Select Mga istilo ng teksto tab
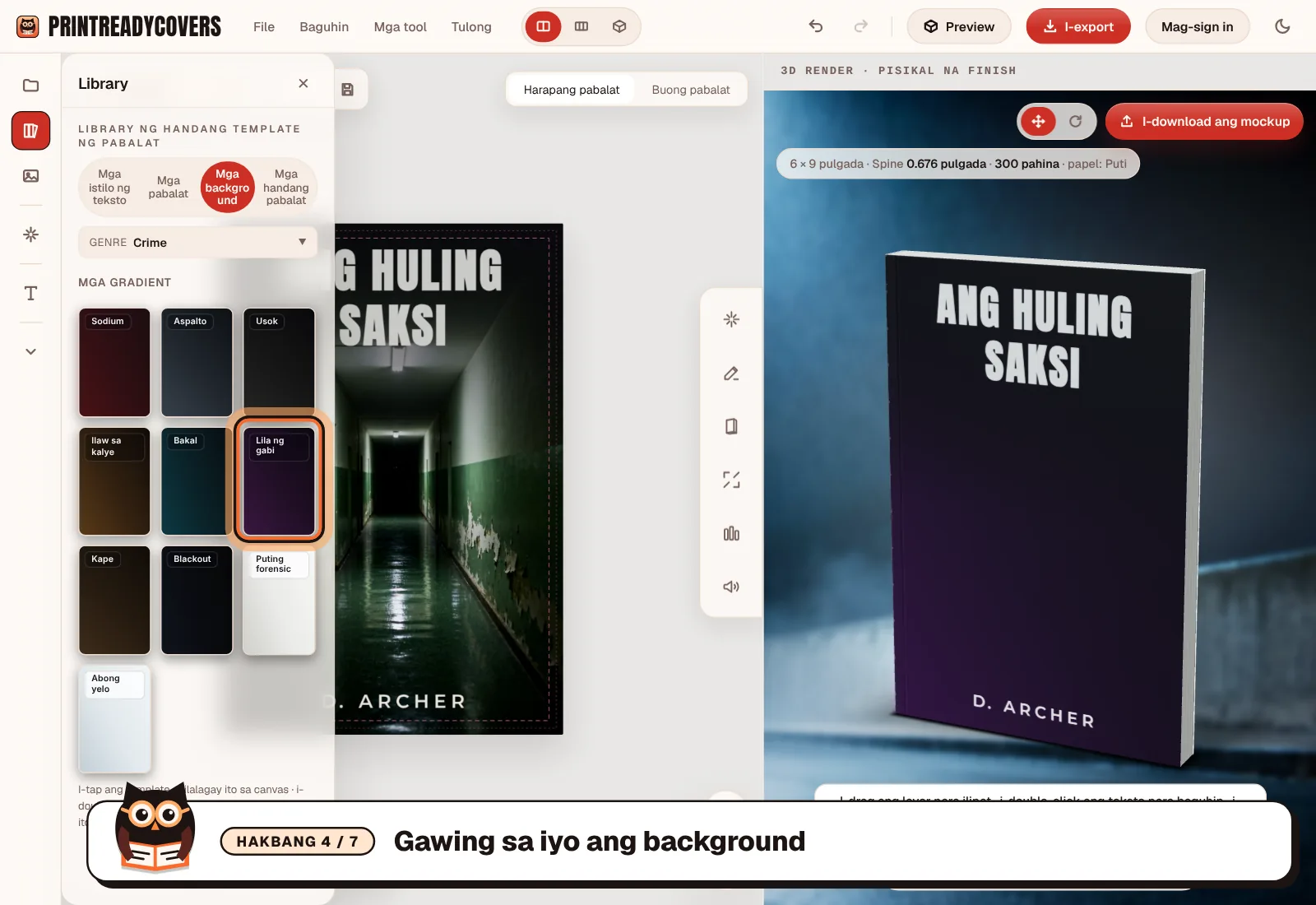 109,187
